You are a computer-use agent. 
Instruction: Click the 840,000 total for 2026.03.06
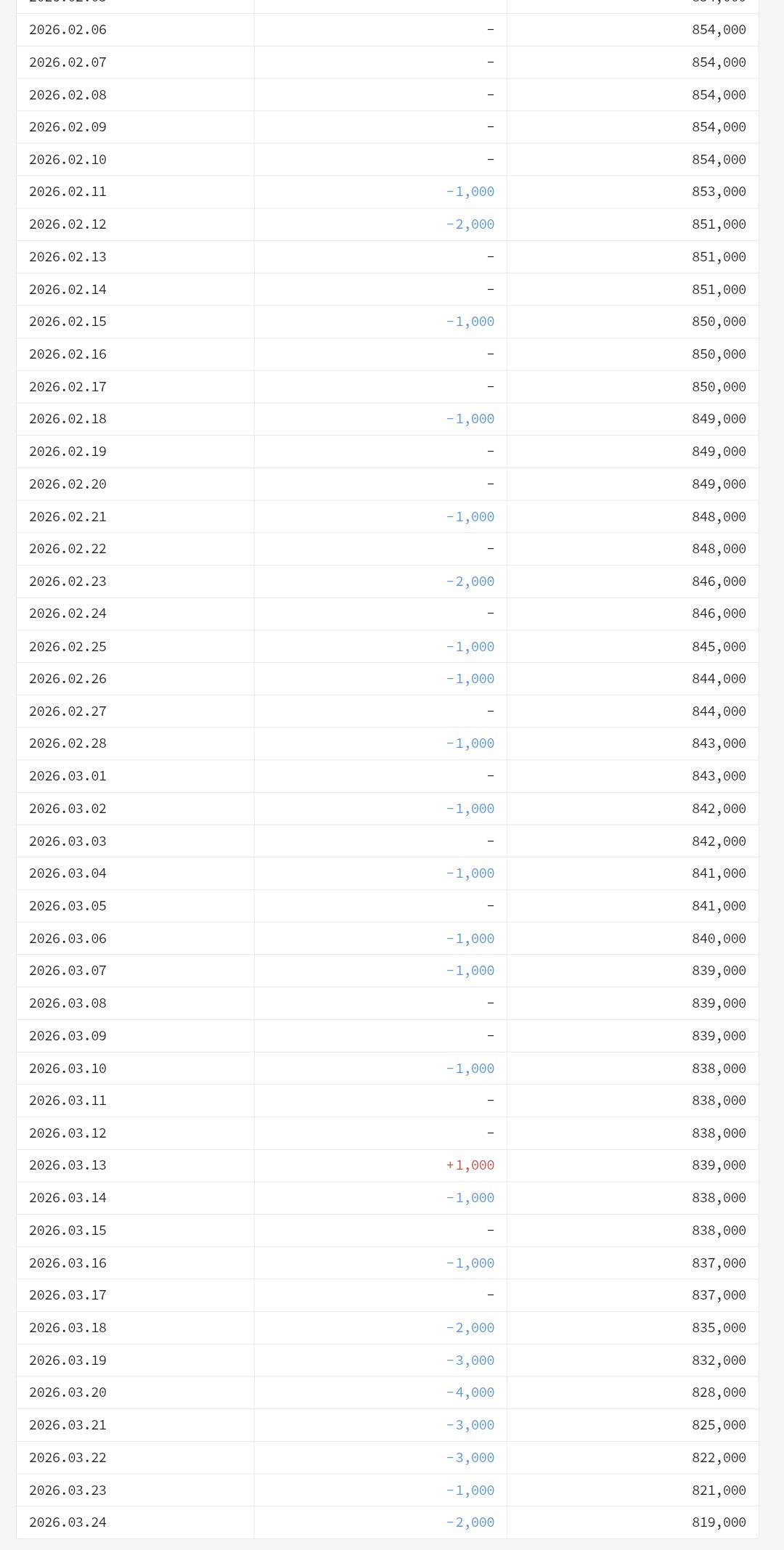coord(719,939)
